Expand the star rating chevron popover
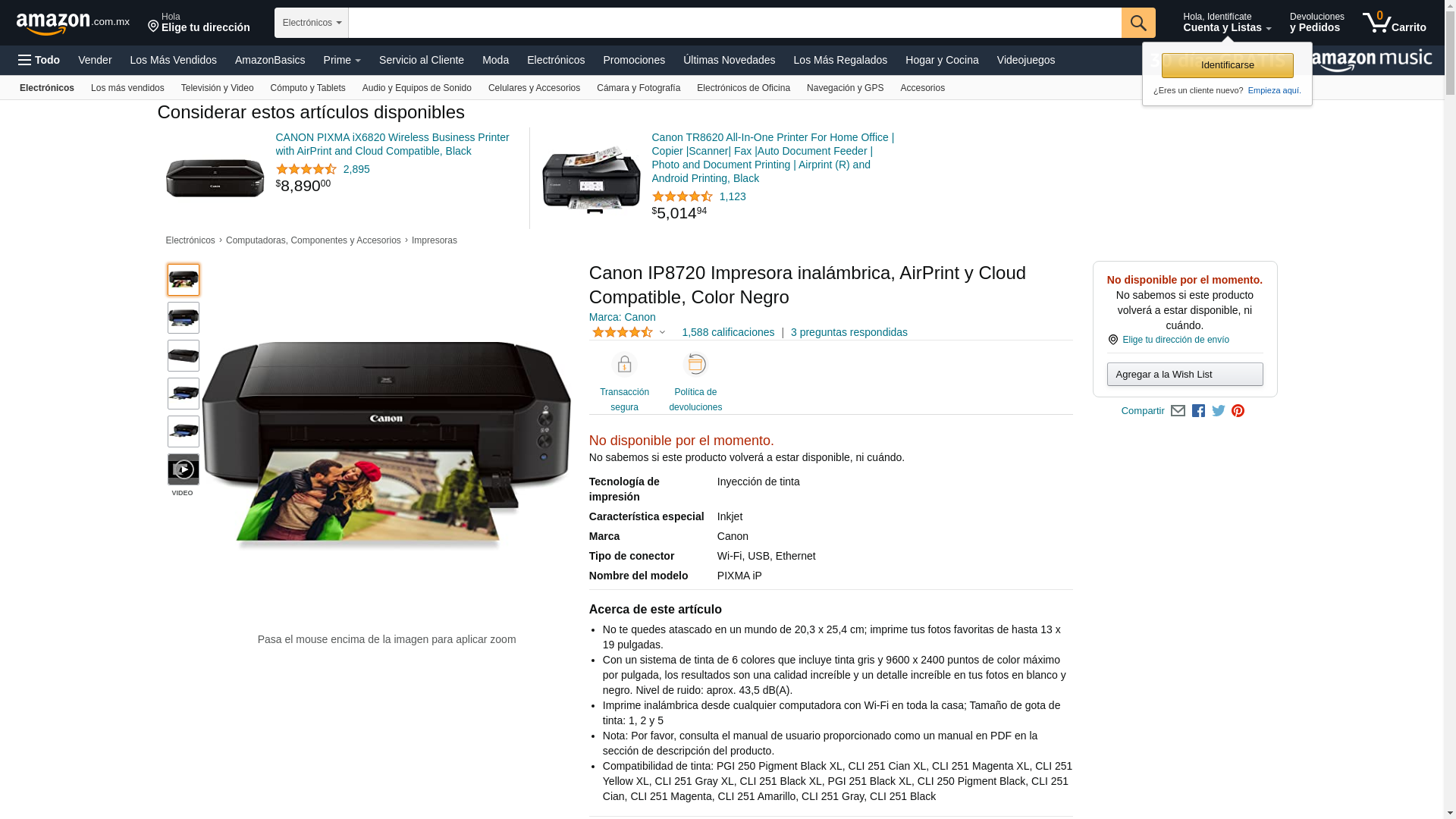The height and width of the screenshot is (819, 1456). tap(662, 332)
